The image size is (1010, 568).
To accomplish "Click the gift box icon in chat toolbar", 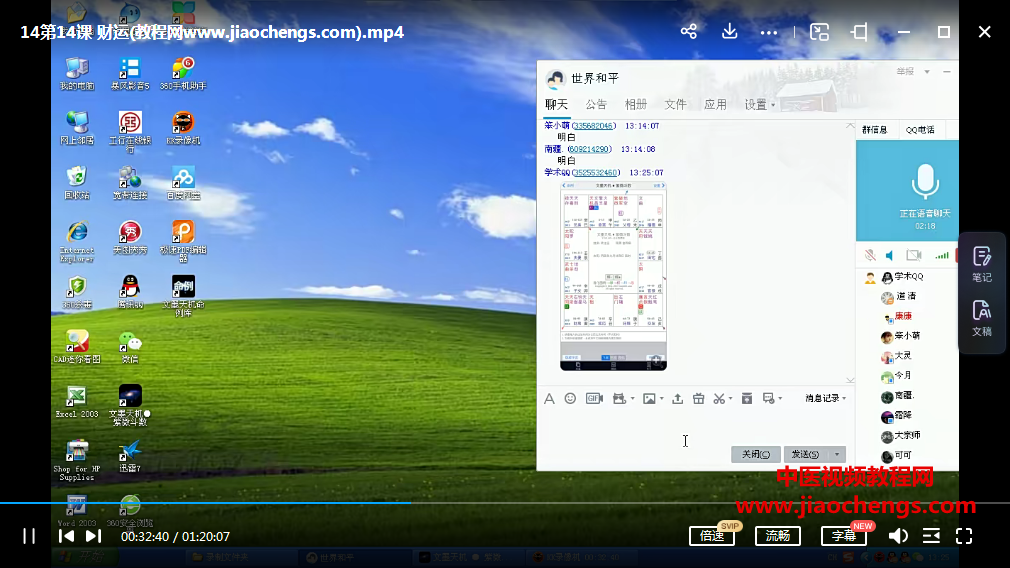I will point(698,399).
